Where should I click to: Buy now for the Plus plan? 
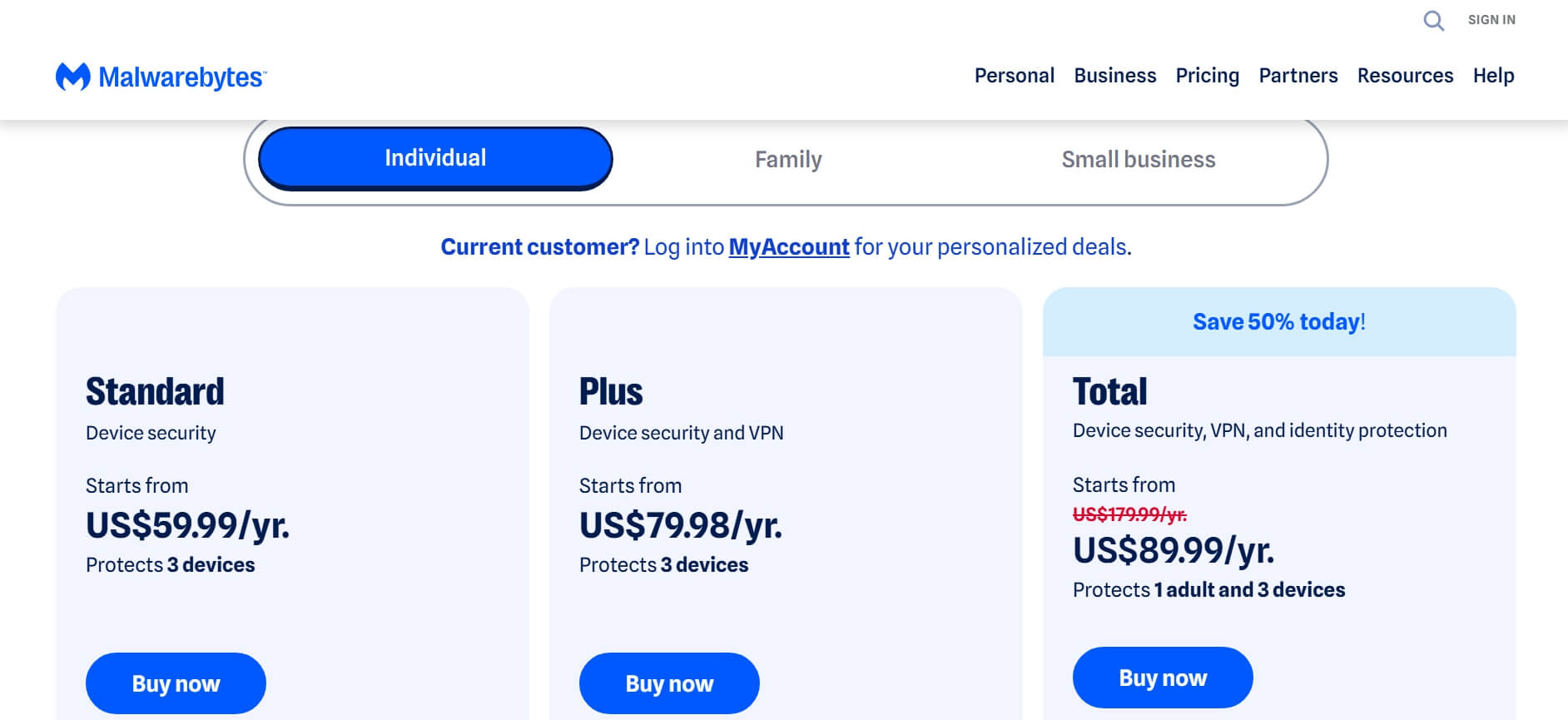[x=668, y=683]
